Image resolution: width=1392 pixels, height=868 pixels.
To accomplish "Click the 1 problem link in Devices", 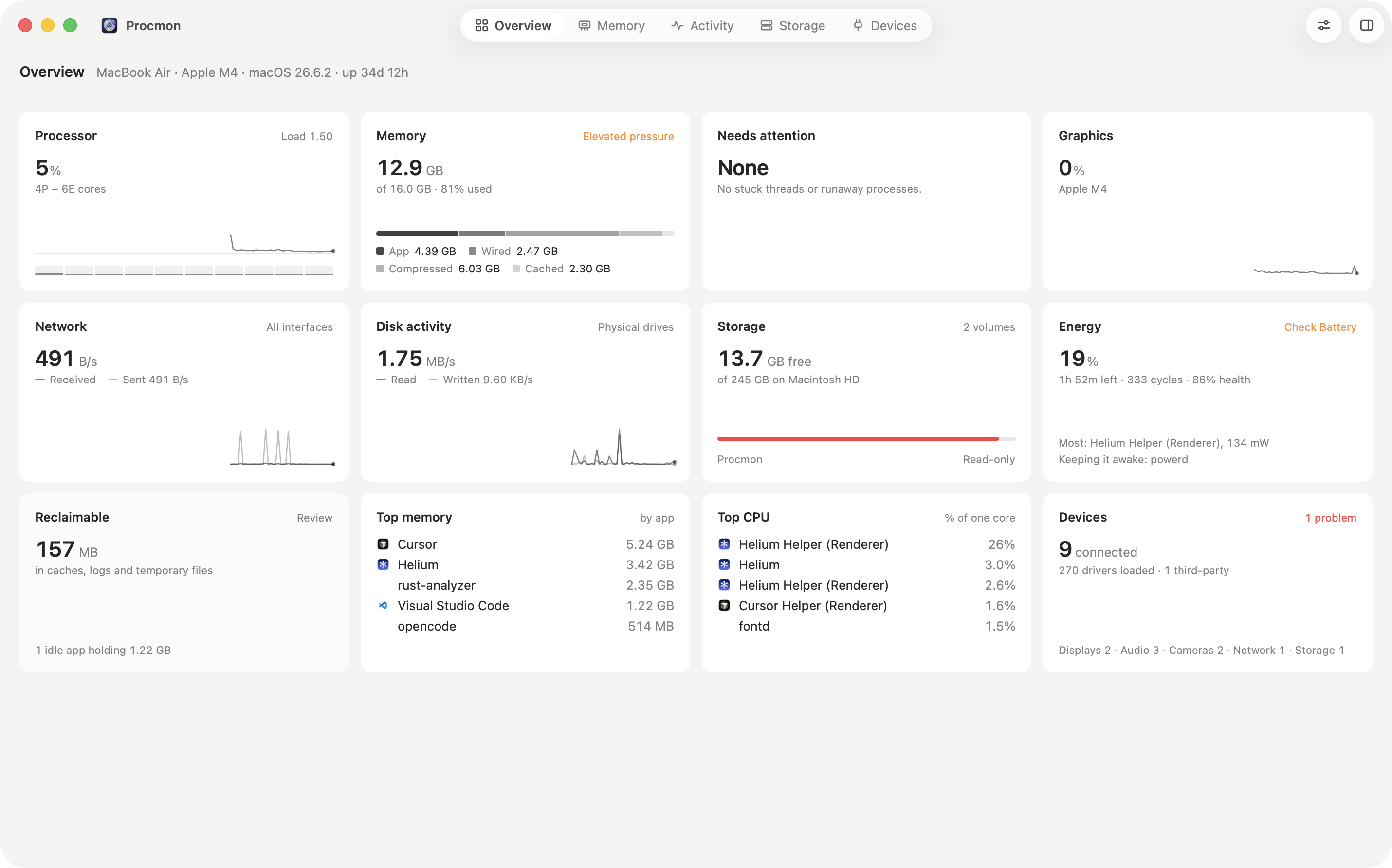I will pyautogui.click(x=1331, y=517).
